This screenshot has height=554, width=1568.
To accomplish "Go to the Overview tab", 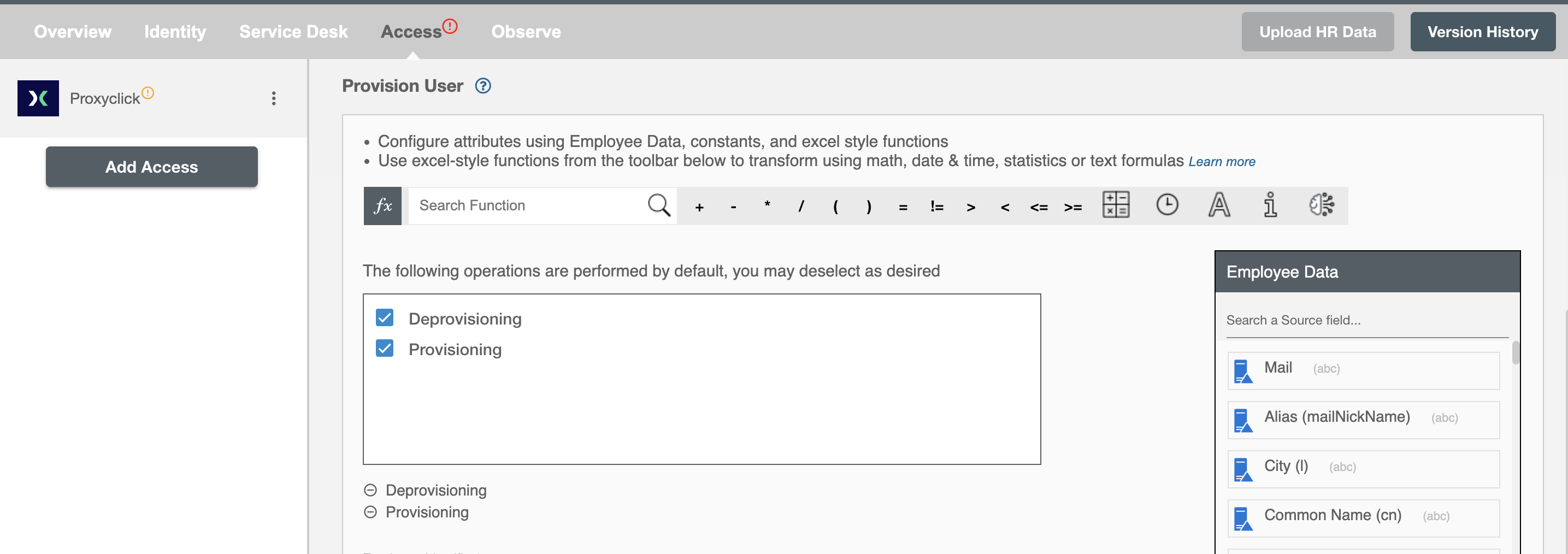I will click(x=73, y=32).
